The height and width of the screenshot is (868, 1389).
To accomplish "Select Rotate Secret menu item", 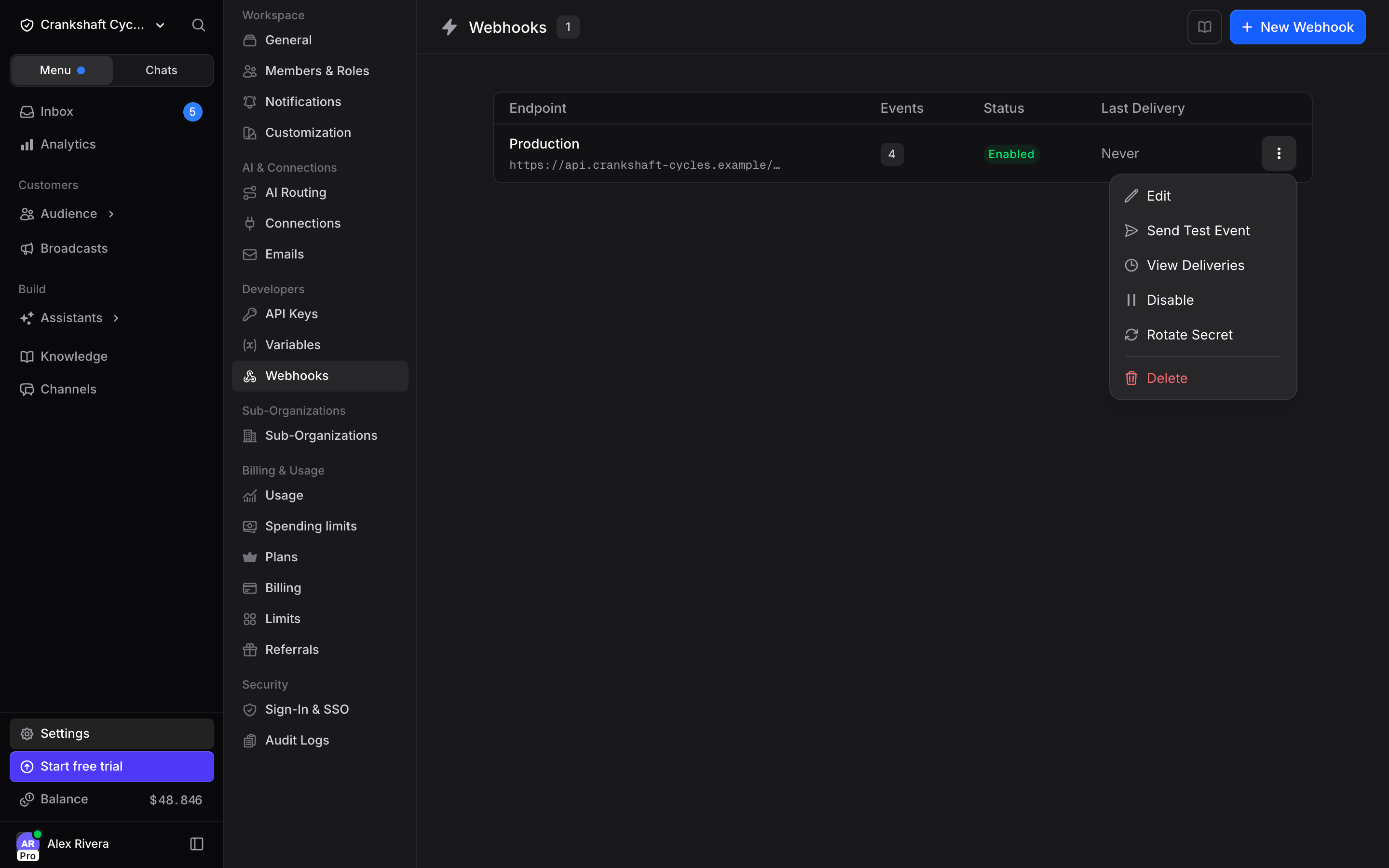I will click(1203, 335).
